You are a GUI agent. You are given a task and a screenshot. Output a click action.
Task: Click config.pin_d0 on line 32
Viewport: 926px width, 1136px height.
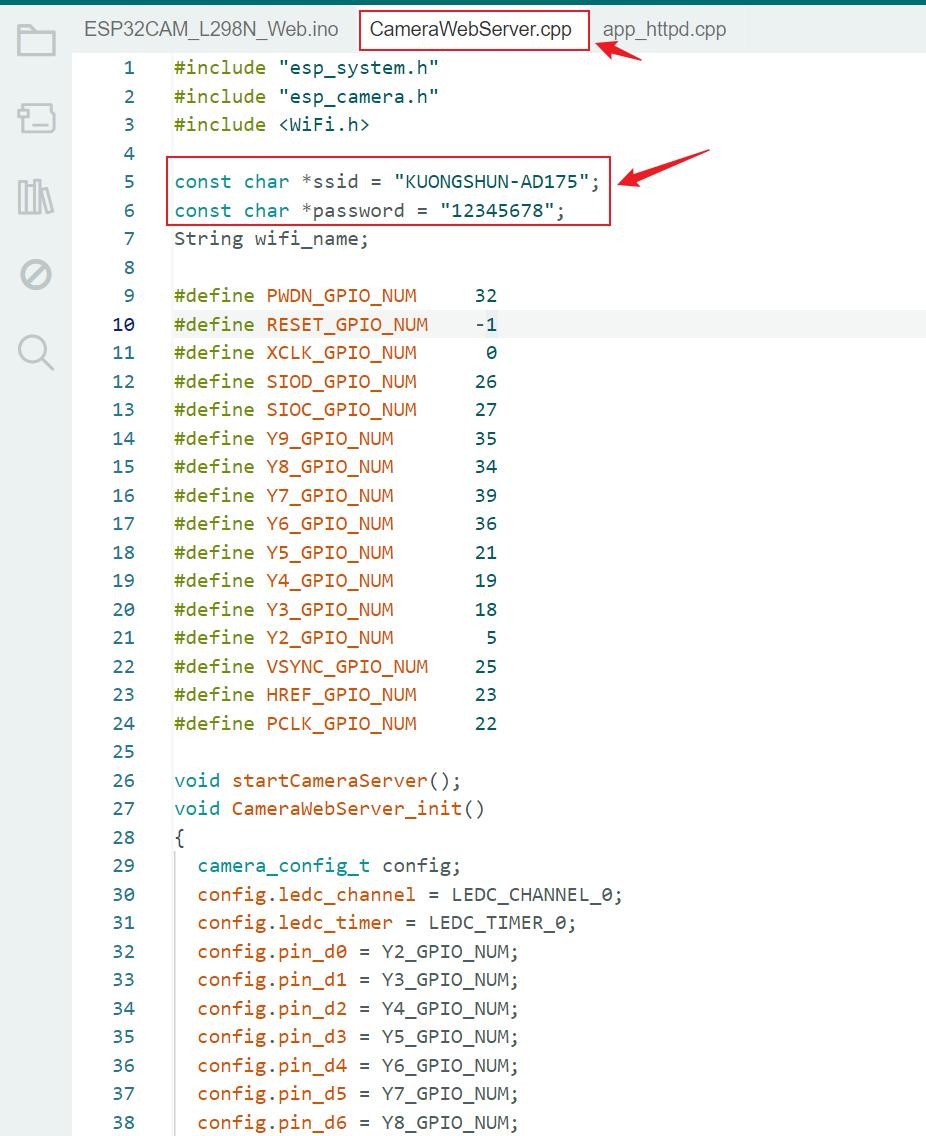click(272, 951)
